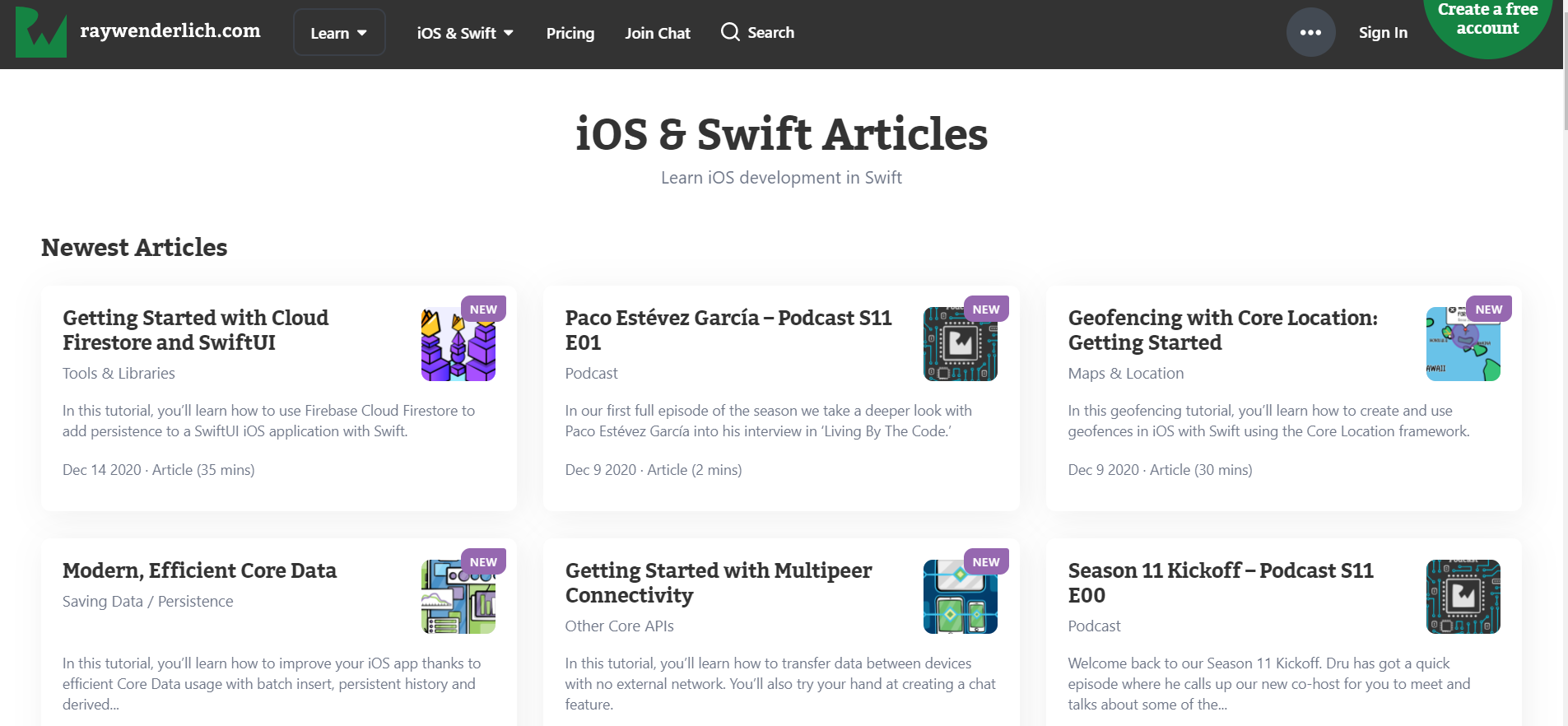Click the Podcast S11 E01 chip thumbnail
1568x726 pixels.
(961, 344)
